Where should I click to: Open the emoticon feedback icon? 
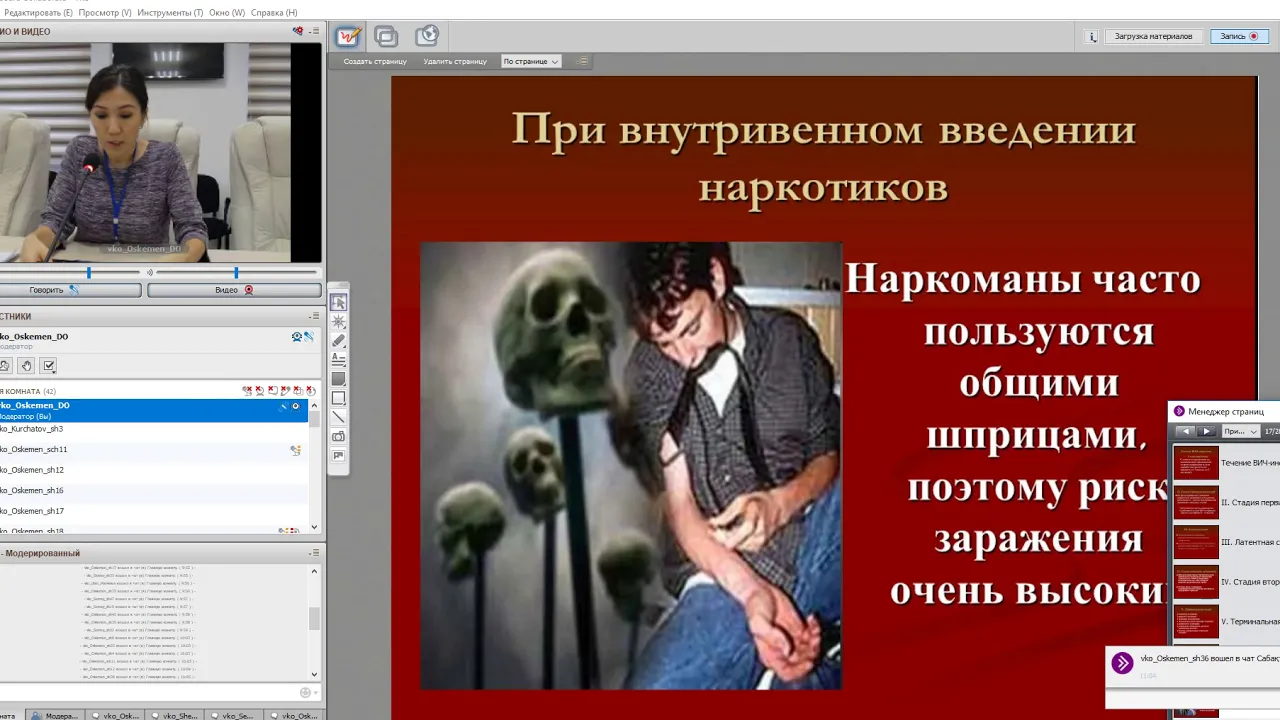(5, 366)
